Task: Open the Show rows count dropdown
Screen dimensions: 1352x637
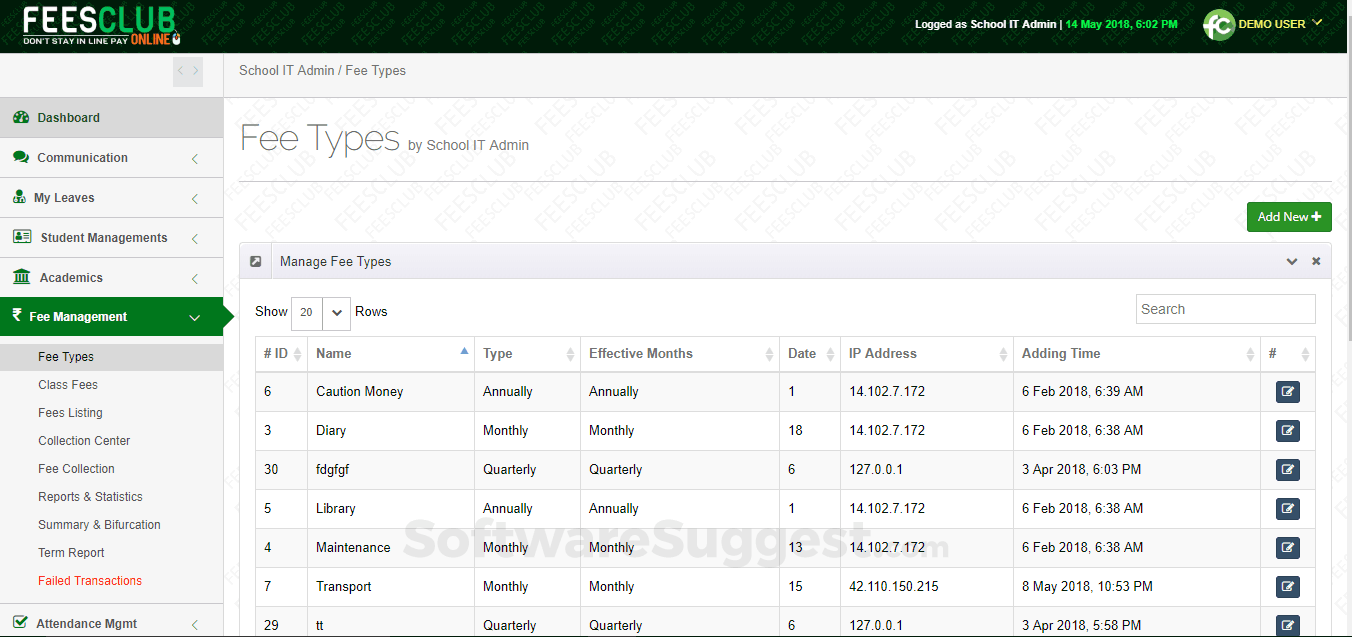Action: tap(321, 313)
